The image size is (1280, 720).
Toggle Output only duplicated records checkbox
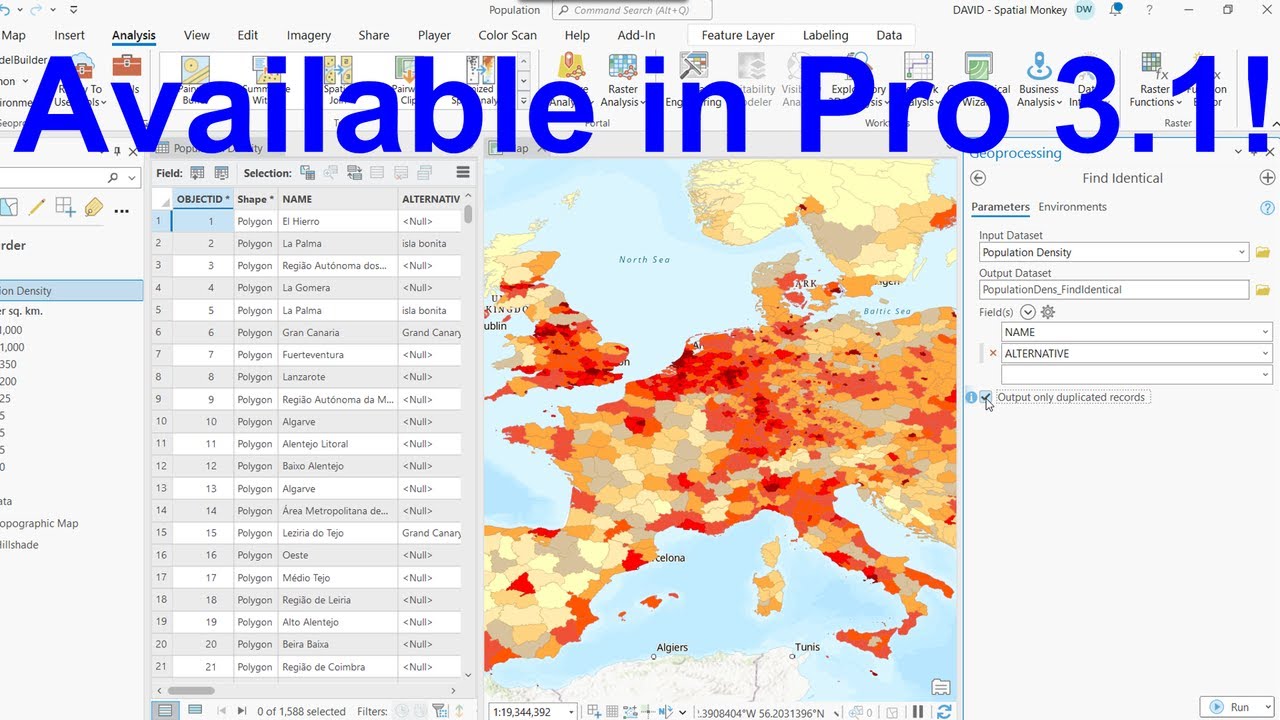pyautogui.click(x=987, y=397)
